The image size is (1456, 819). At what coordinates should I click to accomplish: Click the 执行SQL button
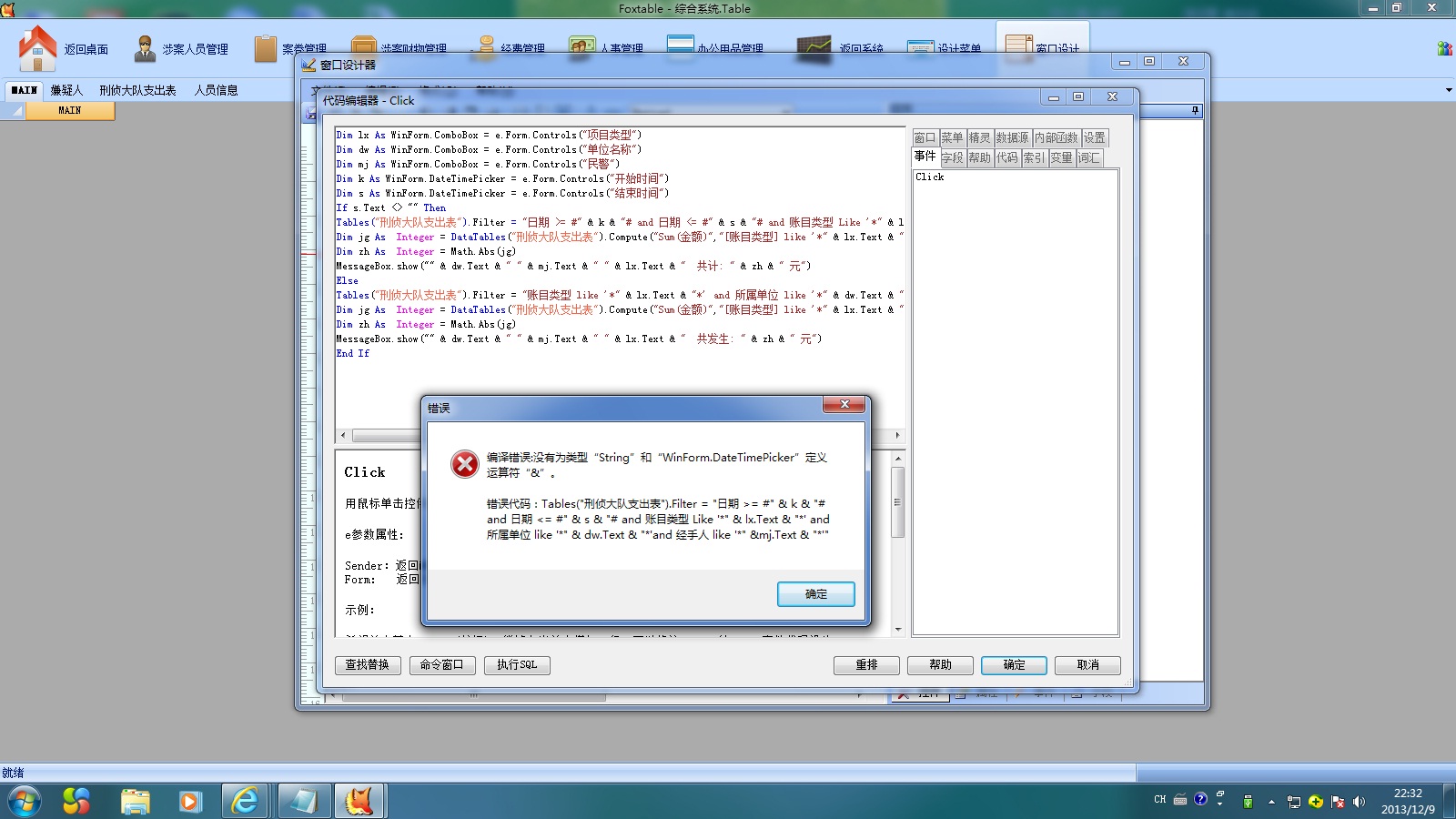point(517,665)
